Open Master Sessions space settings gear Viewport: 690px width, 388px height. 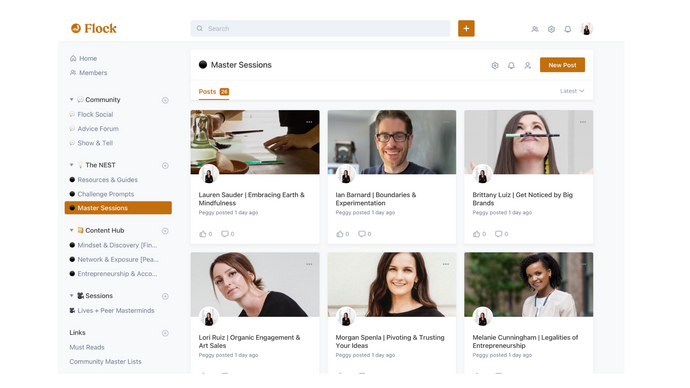pyautogui.click(x=495, y=66)
